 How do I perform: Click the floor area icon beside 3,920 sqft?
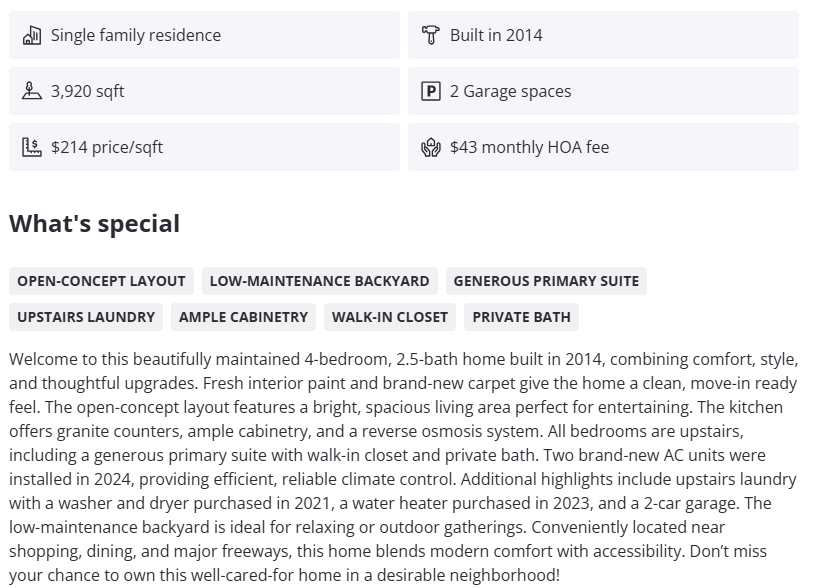(x=32, y=91)
